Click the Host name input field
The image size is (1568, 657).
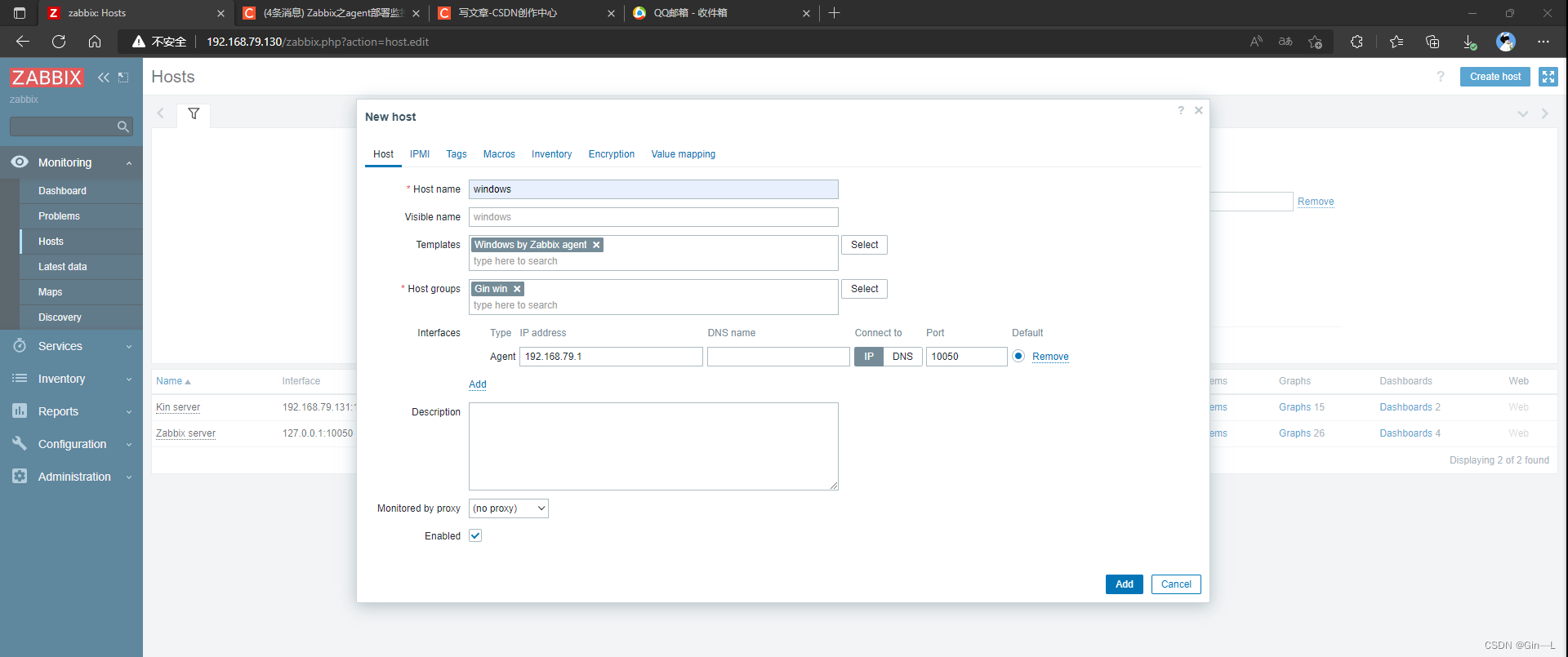pos(653,189)
